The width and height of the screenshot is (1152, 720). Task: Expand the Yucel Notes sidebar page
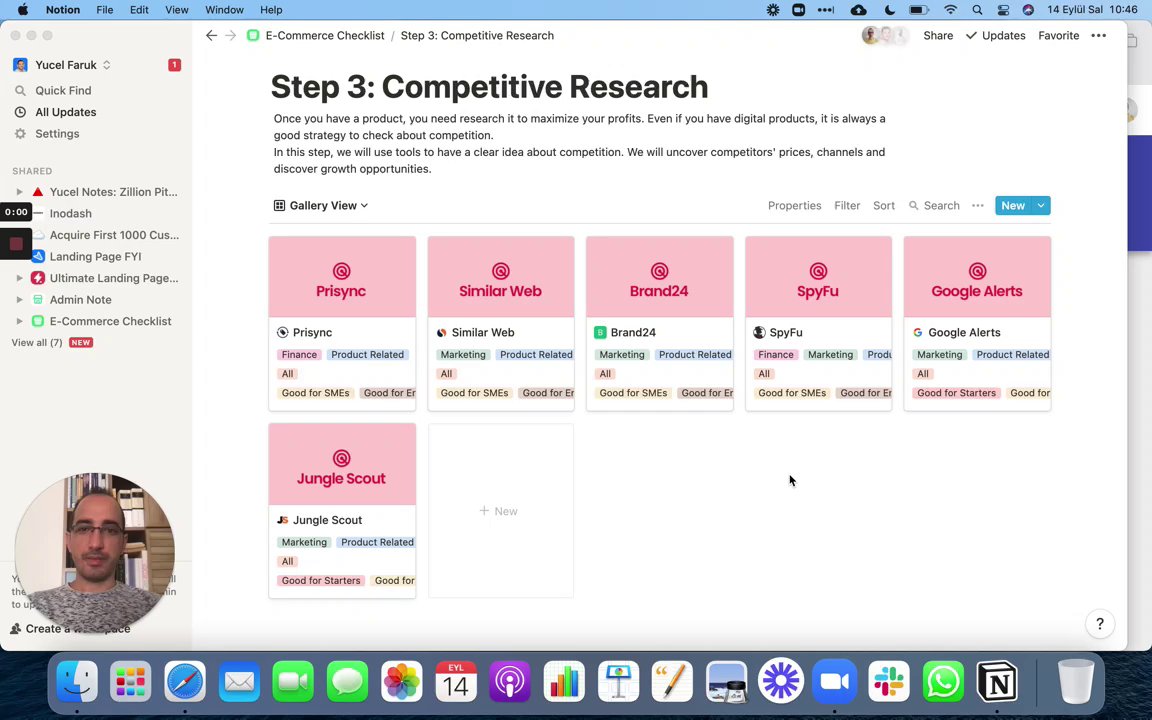tap(20, 192)
